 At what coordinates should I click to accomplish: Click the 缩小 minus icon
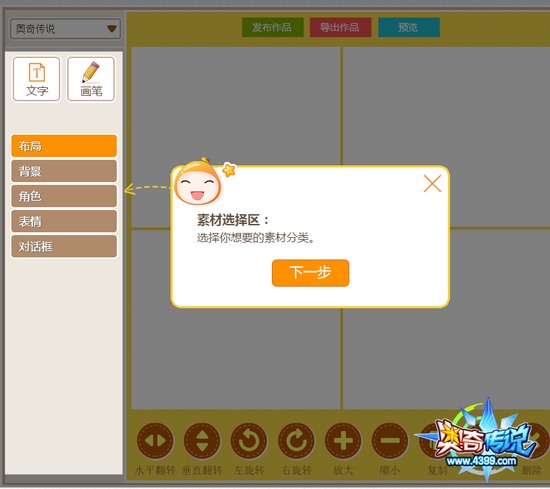coord(390,441)
